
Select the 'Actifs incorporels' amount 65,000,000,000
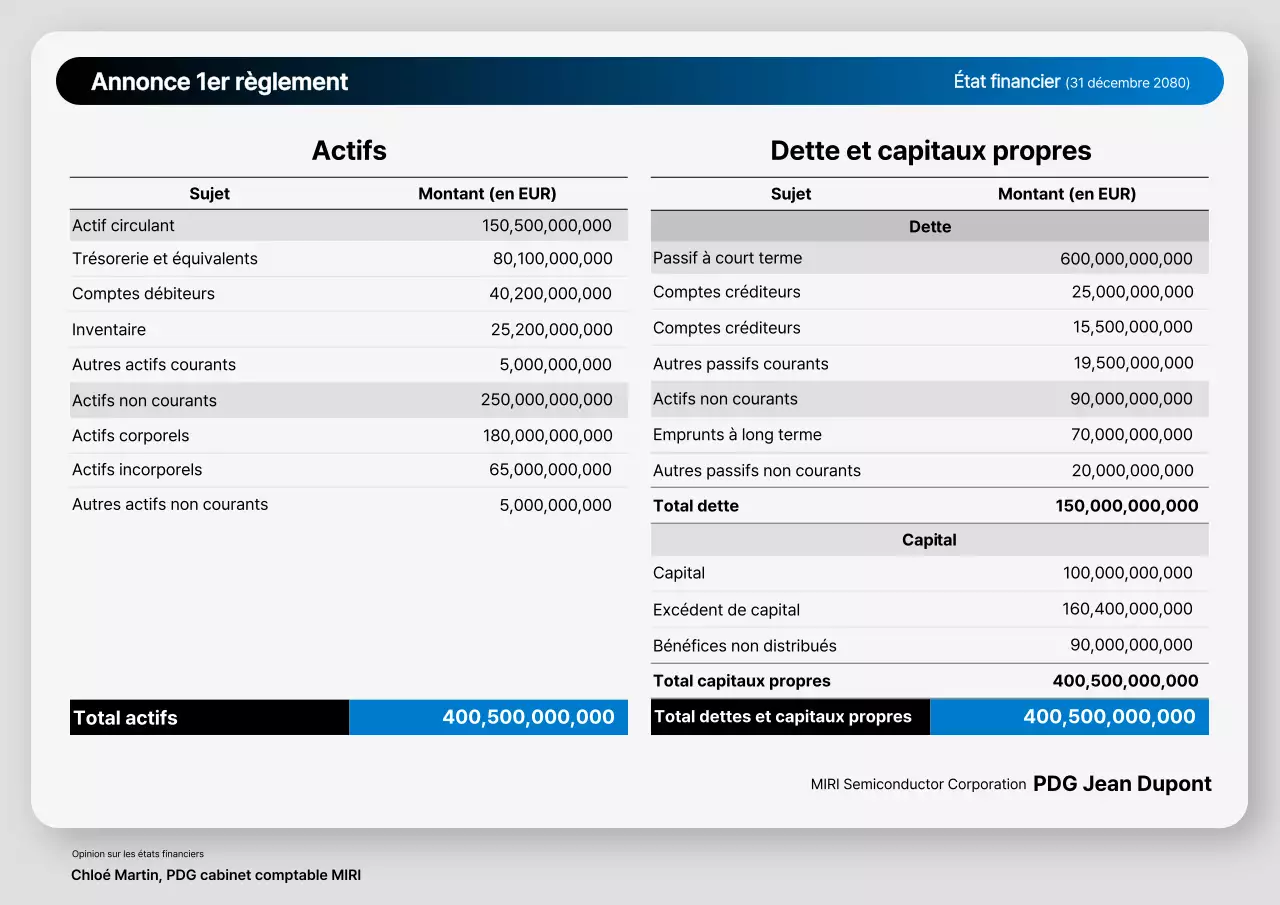[550, 470]
